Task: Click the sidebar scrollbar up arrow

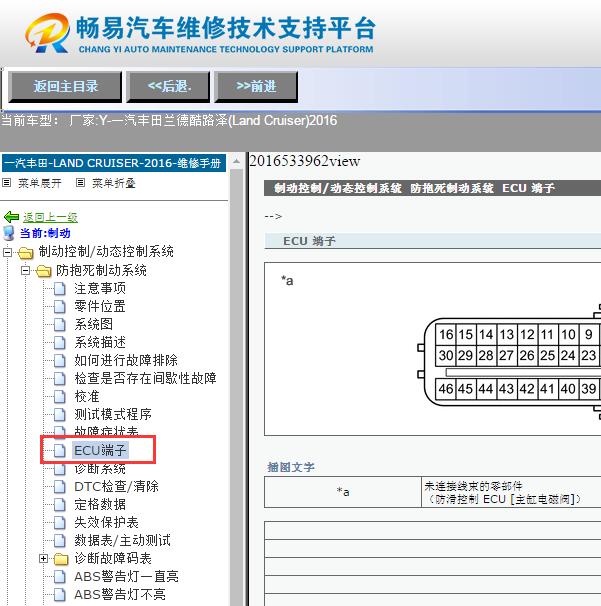Action: [237, 162]
